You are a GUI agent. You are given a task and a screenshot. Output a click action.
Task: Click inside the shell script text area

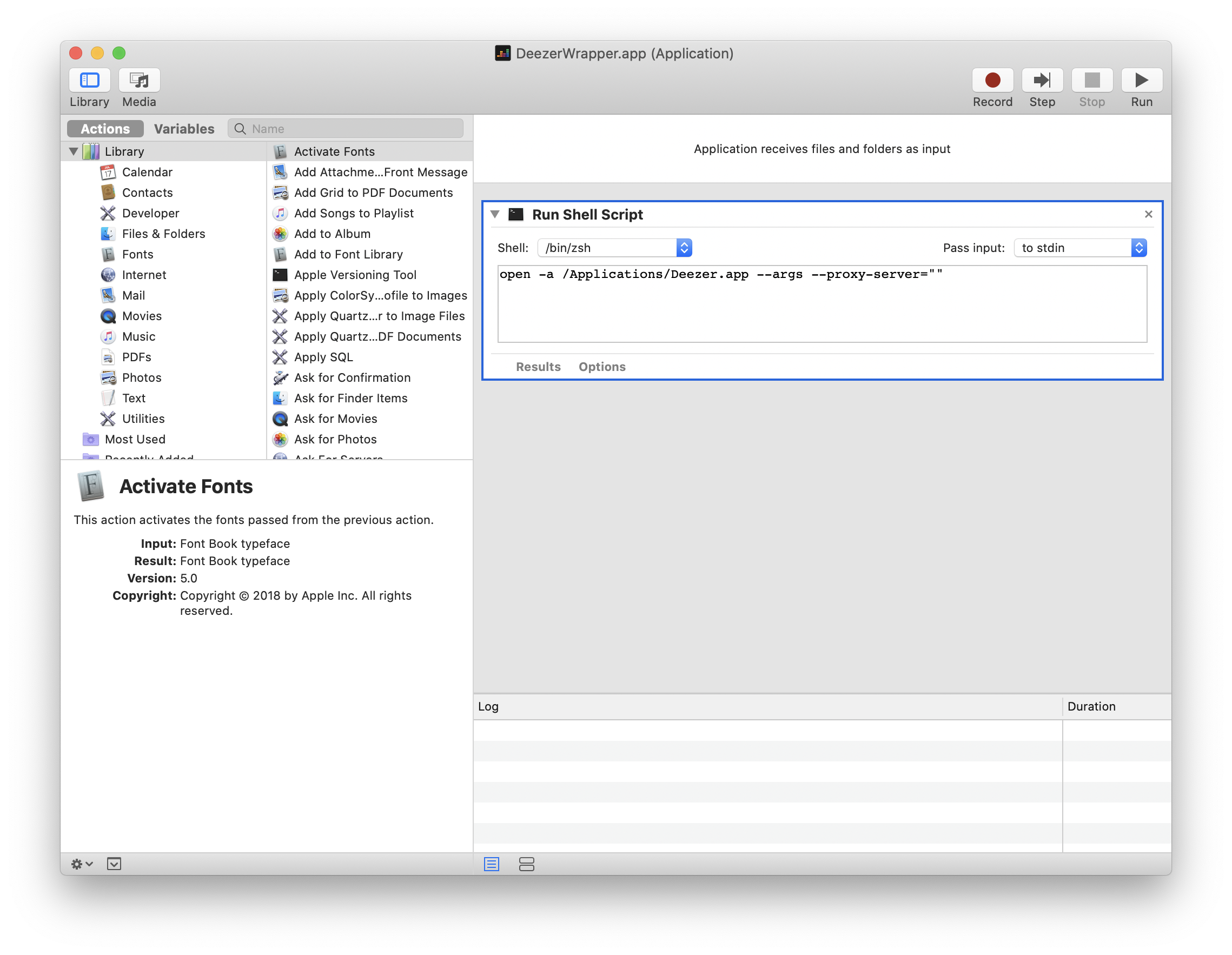coord(822,304)
